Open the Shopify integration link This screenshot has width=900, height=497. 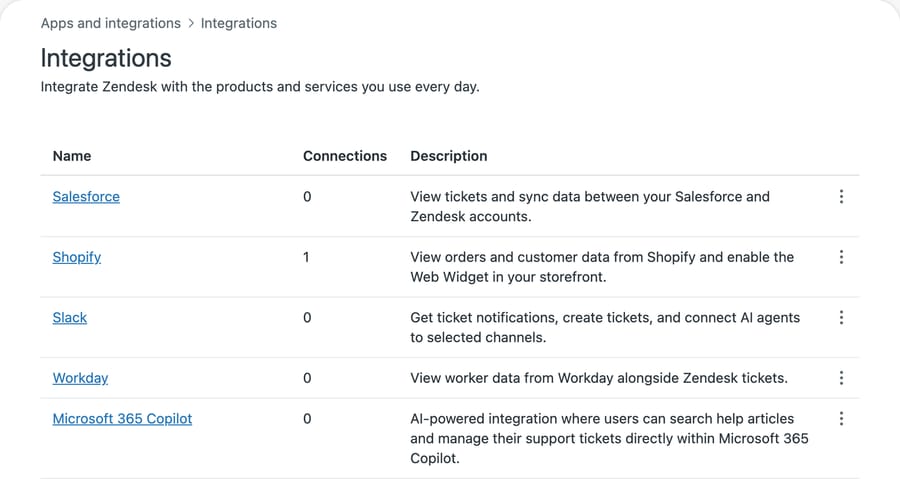click(x=77, y=257)
